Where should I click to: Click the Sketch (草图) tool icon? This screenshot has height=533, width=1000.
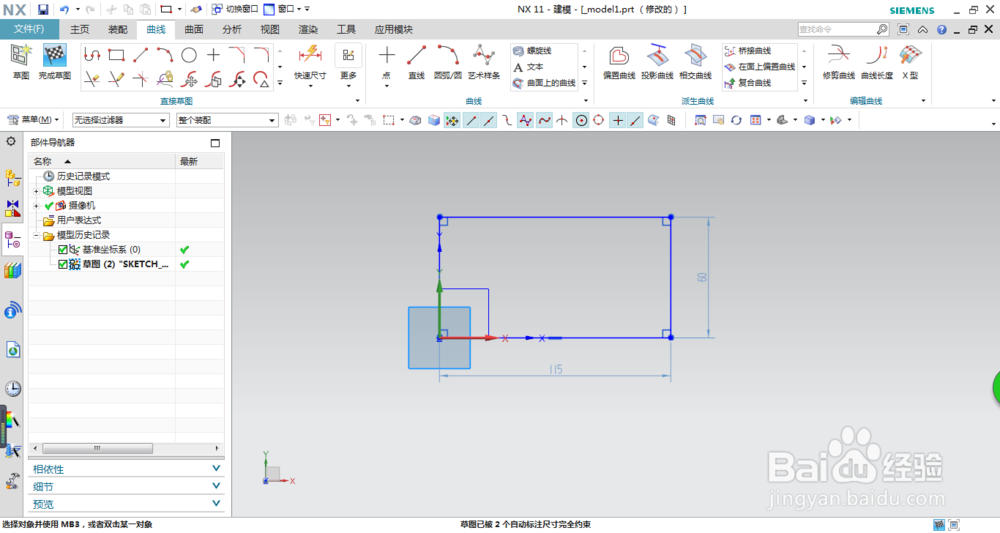[21, 56]
